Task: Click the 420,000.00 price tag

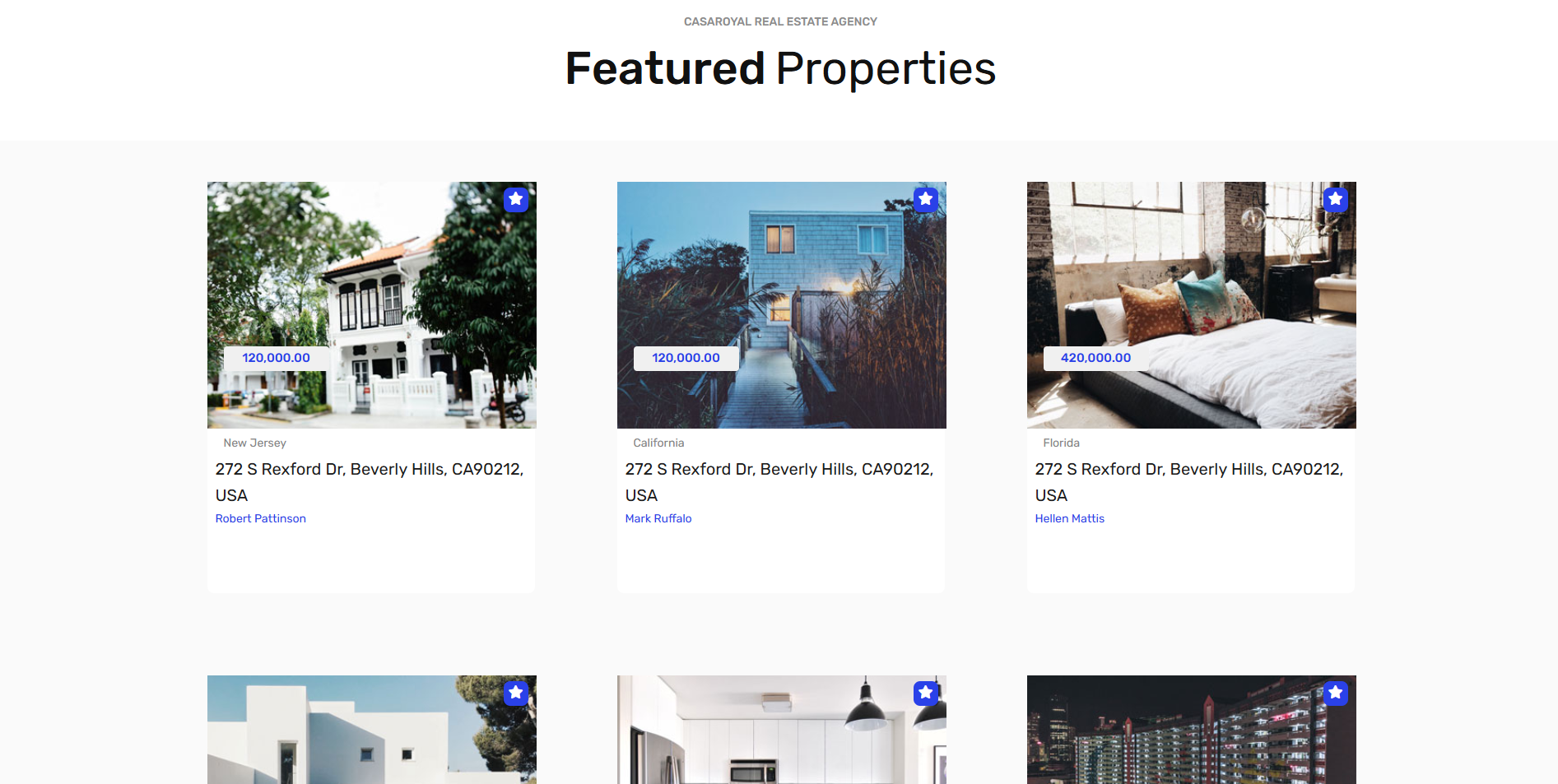Action: [1095, 358]
